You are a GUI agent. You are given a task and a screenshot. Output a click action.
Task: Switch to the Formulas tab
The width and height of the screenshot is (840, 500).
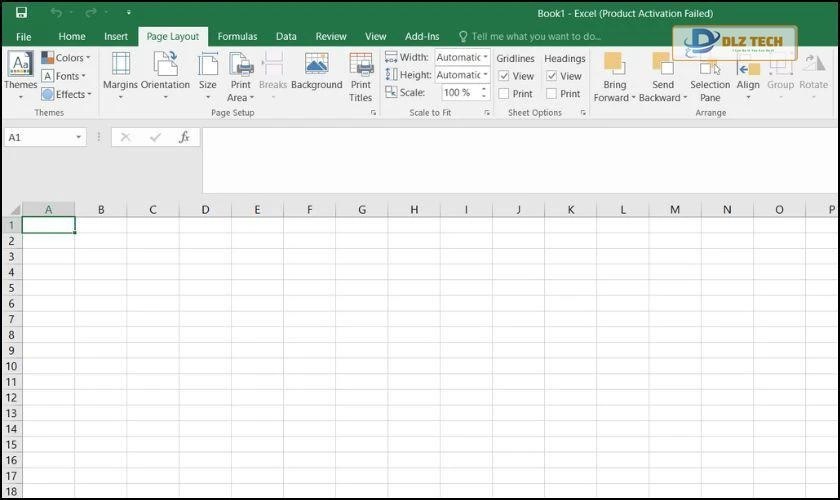[x=237, y=36]
